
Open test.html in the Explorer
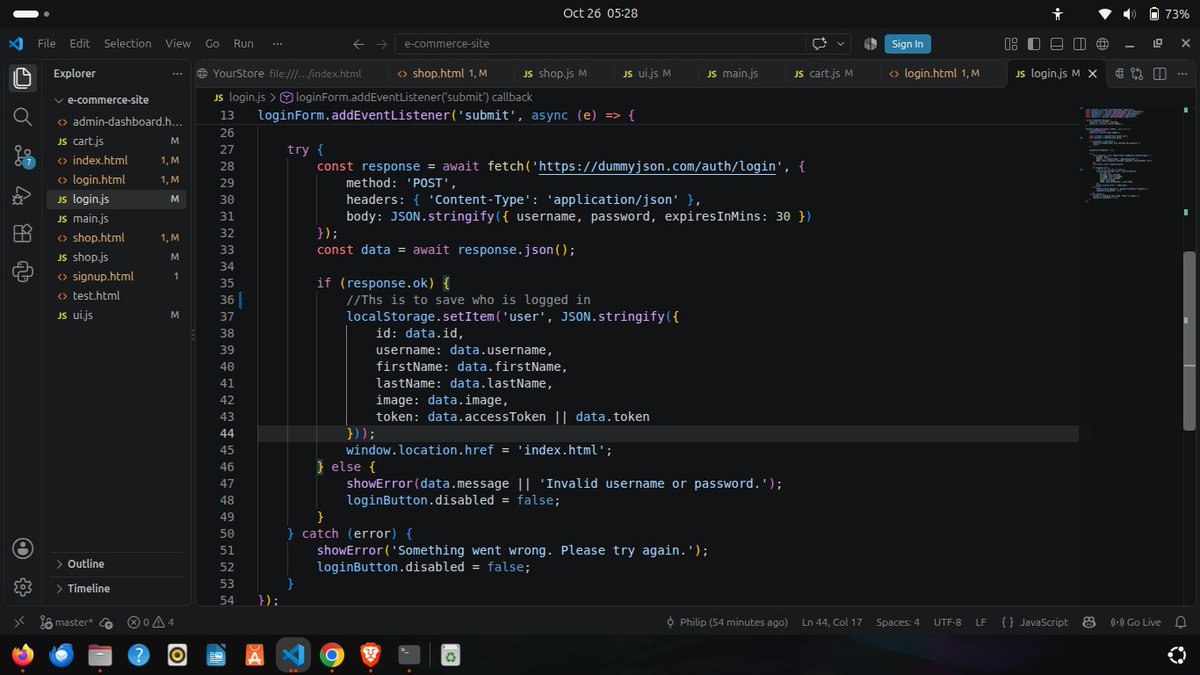click(120, 296)
